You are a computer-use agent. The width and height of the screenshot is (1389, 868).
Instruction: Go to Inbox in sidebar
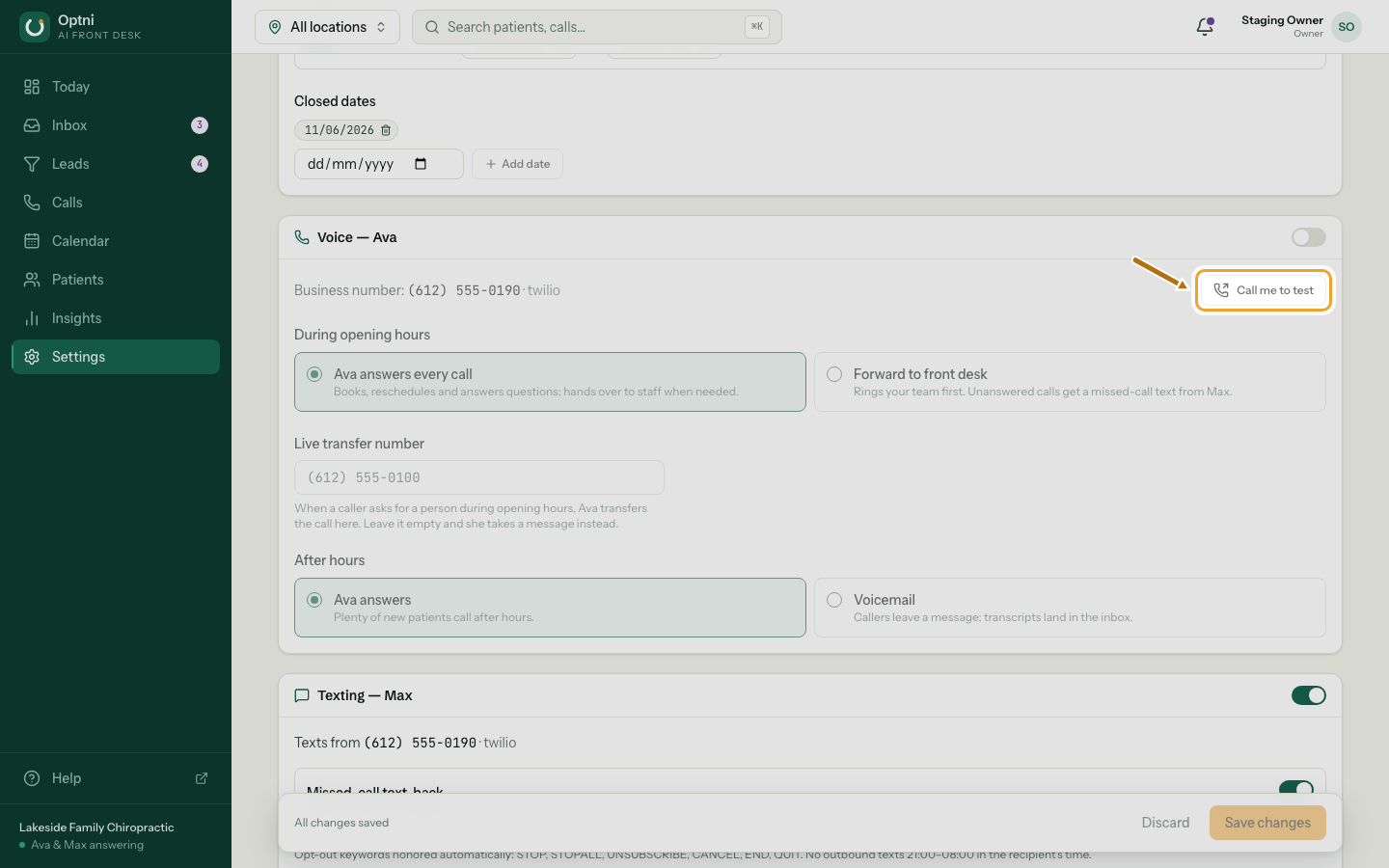116,125
